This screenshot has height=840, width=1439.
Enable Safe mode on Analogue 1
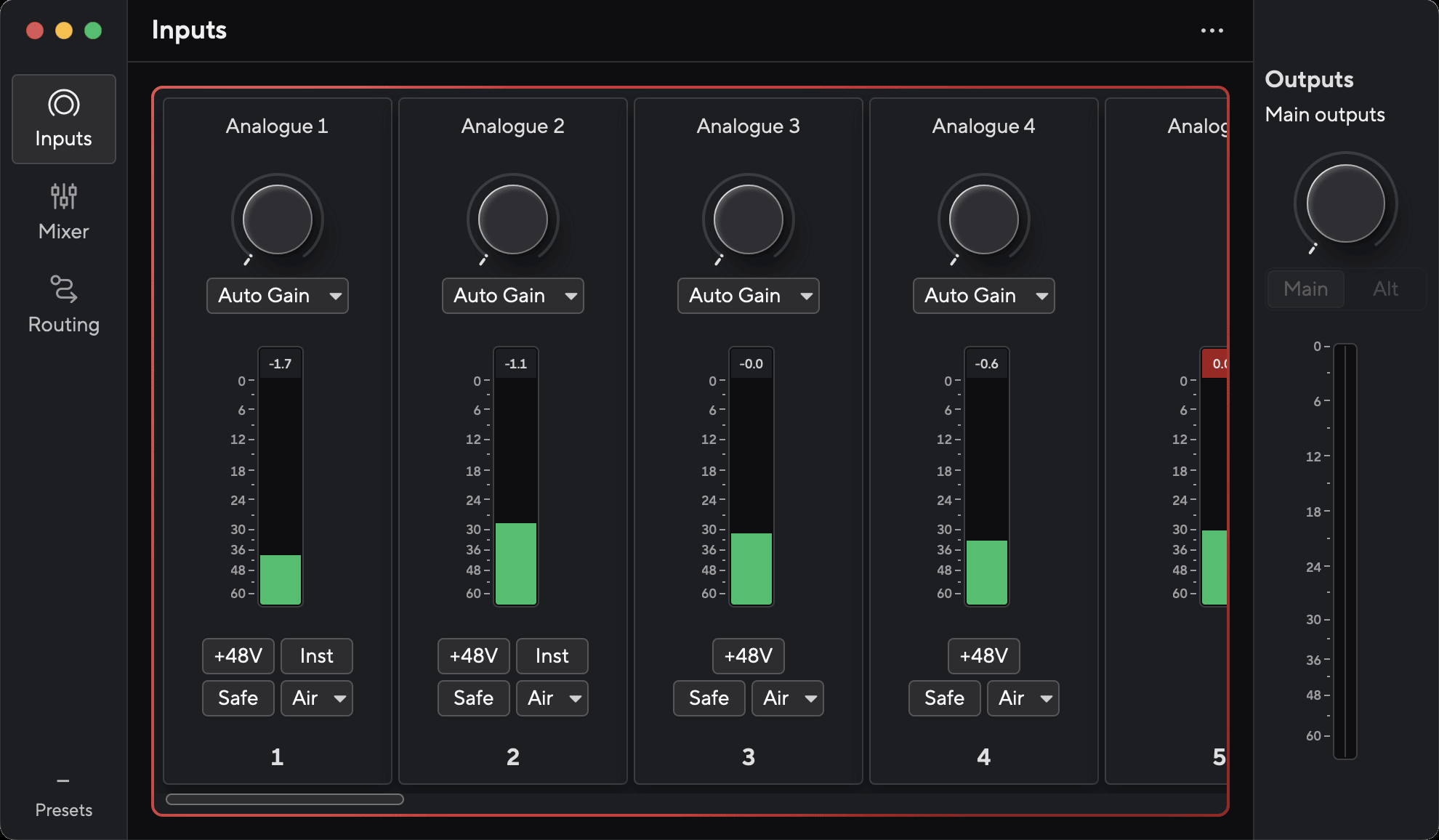coord(238,698)
